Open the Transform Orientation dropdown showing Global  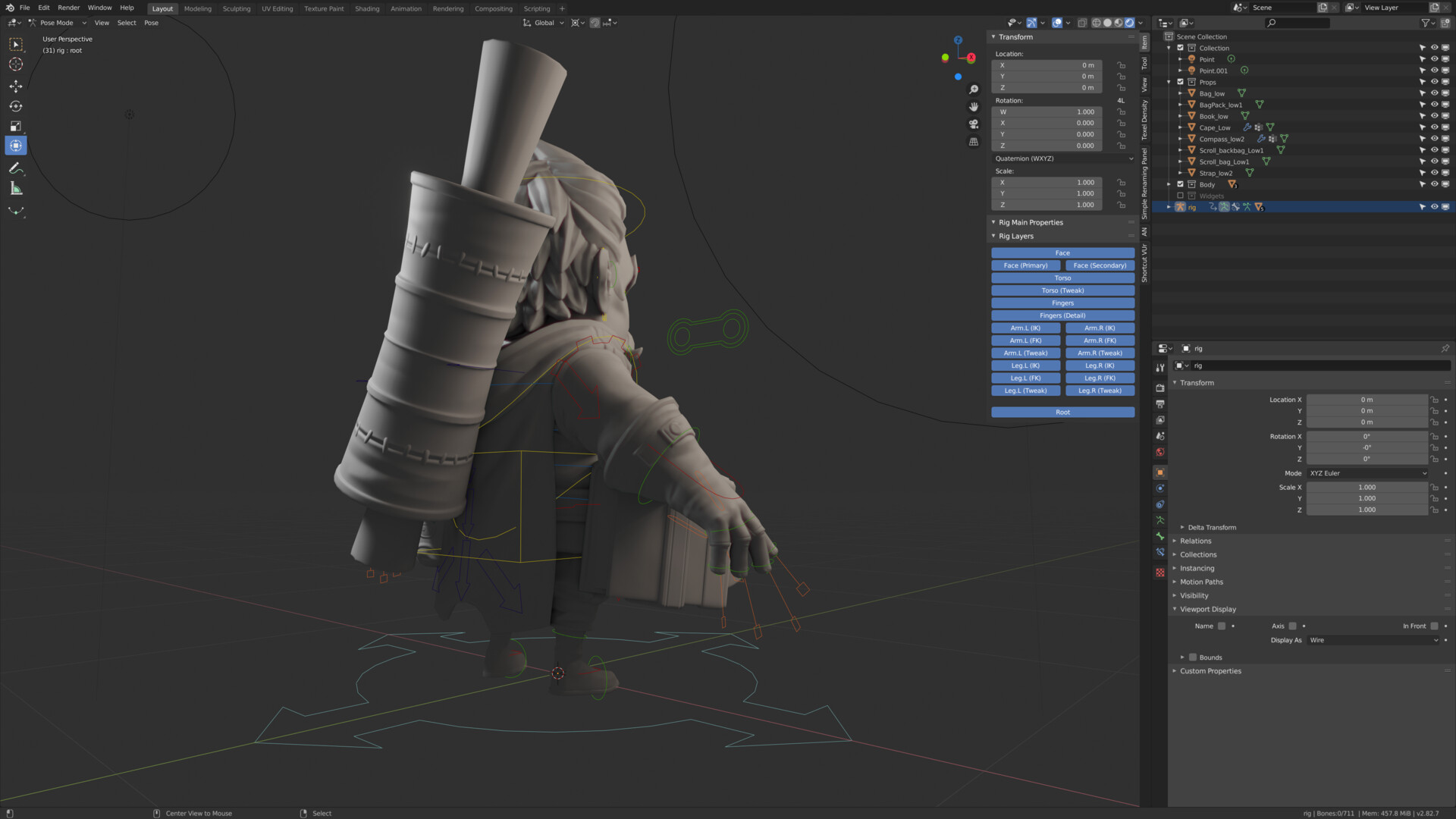543,23
